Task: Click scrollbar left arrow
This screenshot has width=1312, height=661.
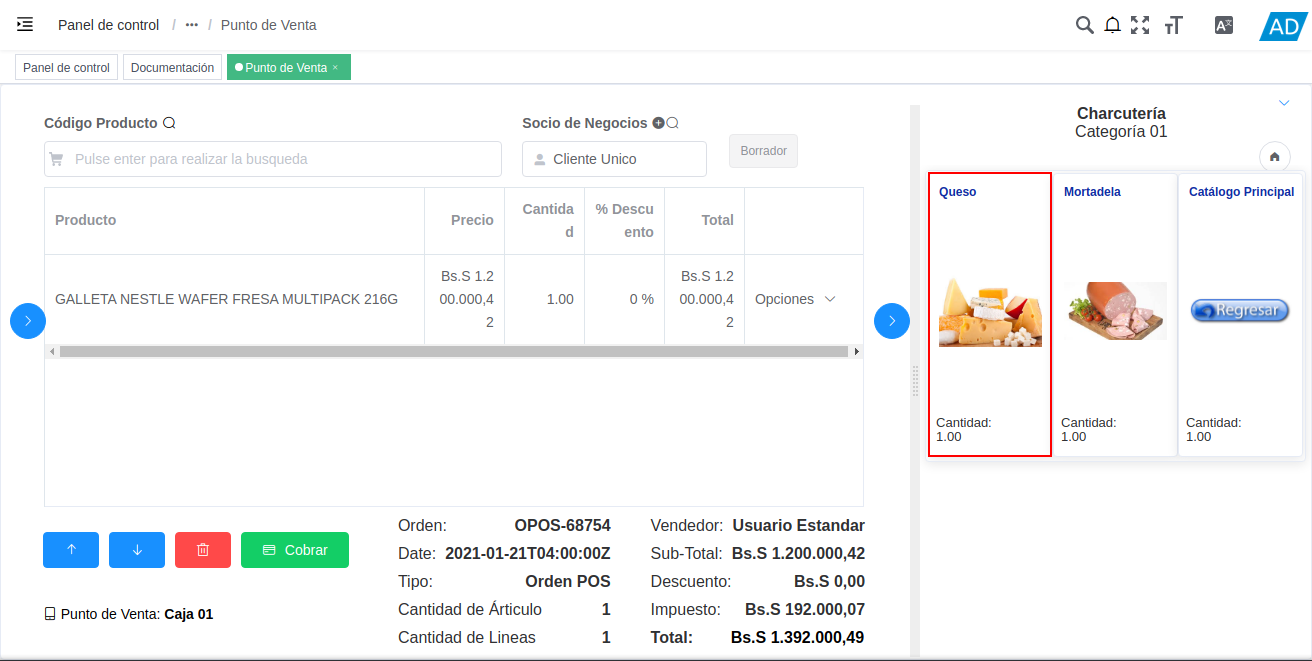Action: pyautogui.click(x=52, y=352)
